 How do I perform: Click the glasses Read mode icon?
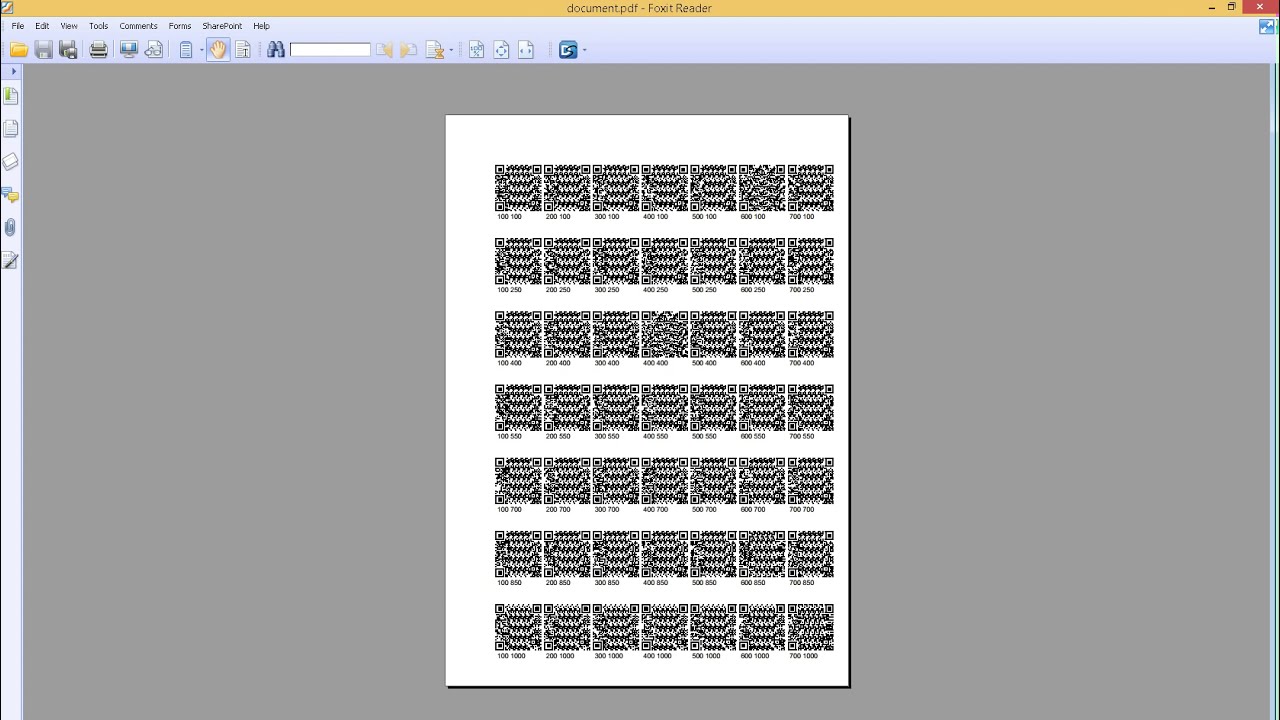tap(153, 50)
